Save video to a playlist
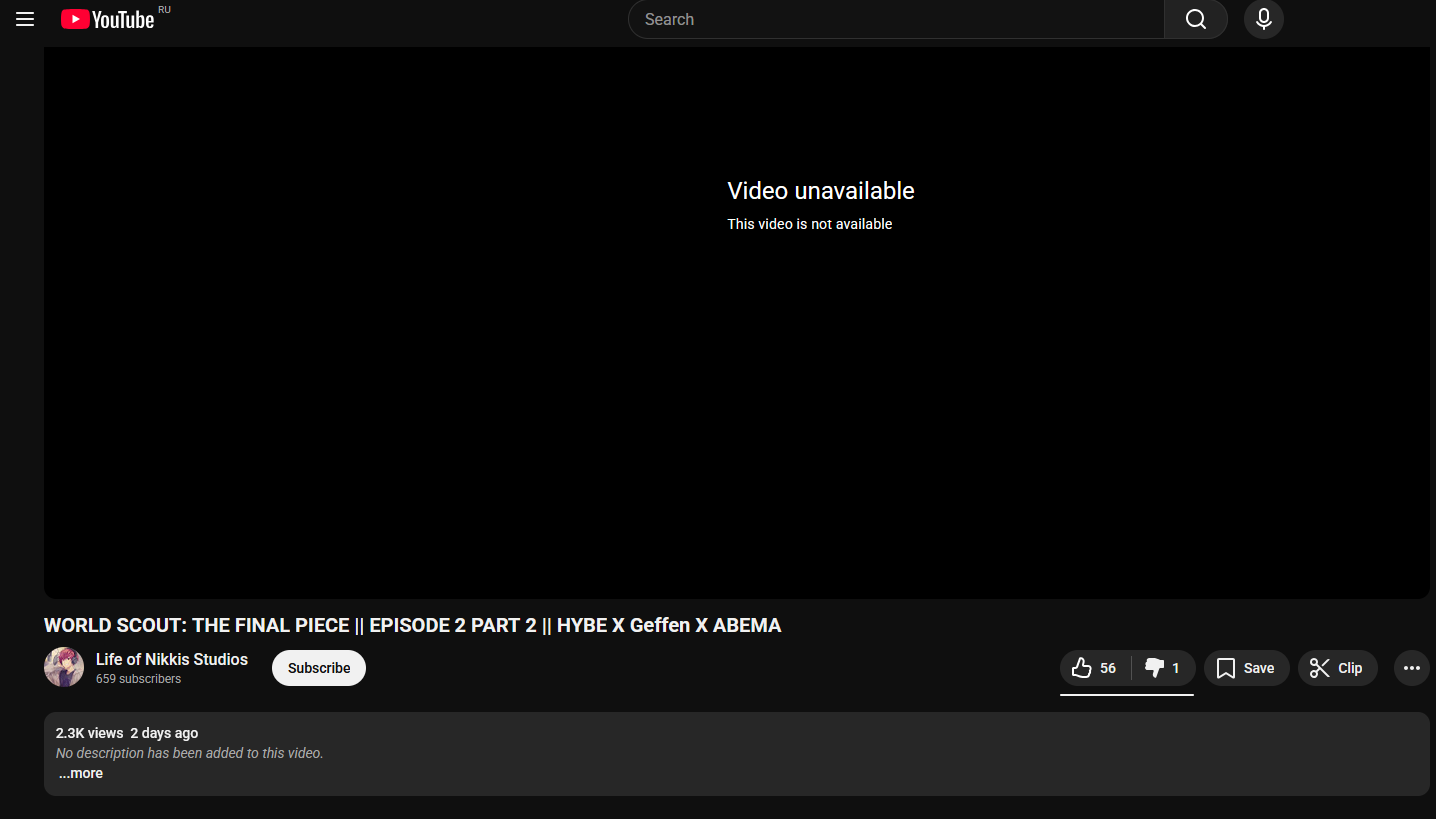 1246,668
